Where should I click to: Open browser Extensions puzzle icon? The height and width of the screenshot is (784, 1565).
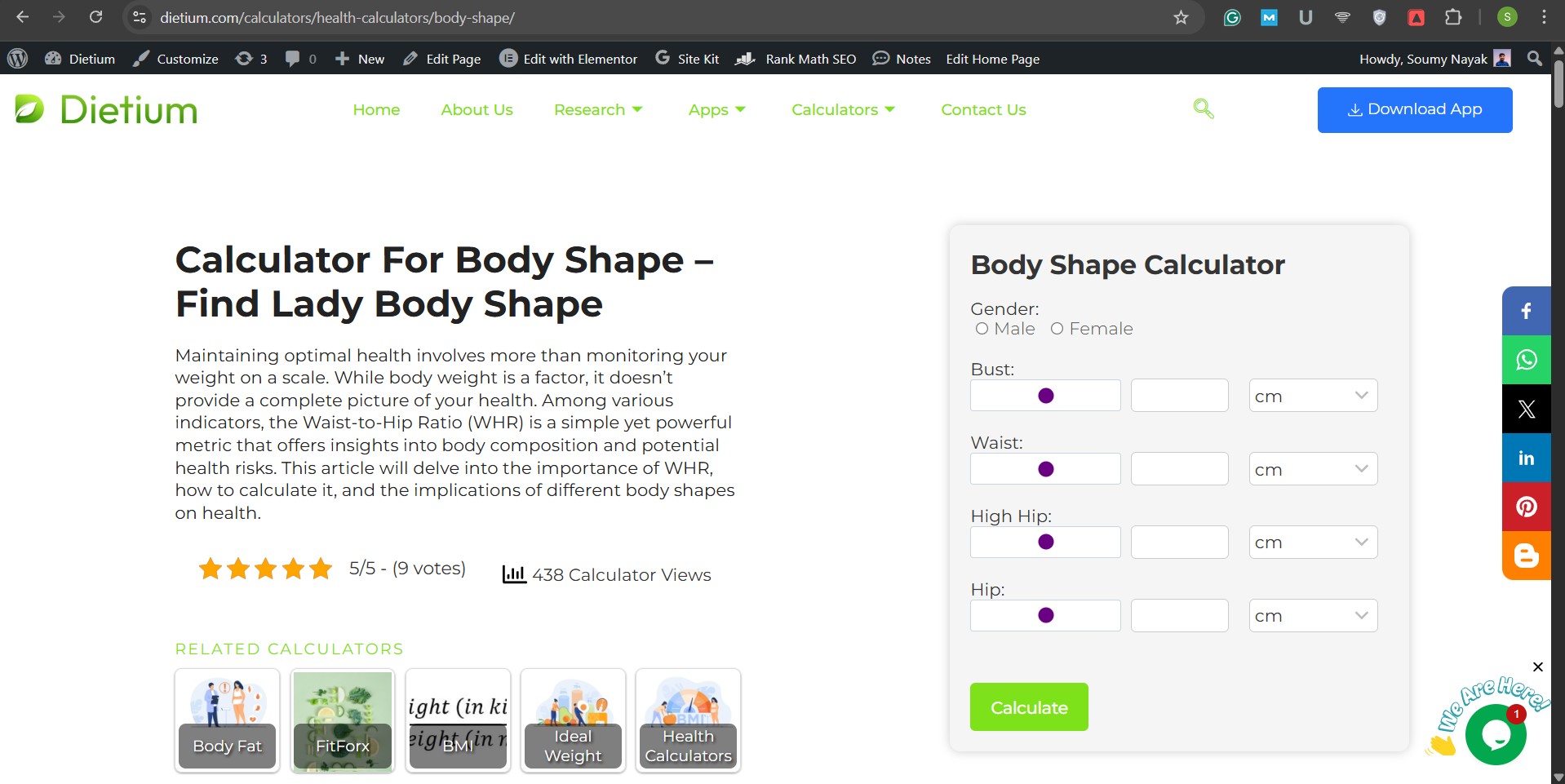coord(1453,17)
